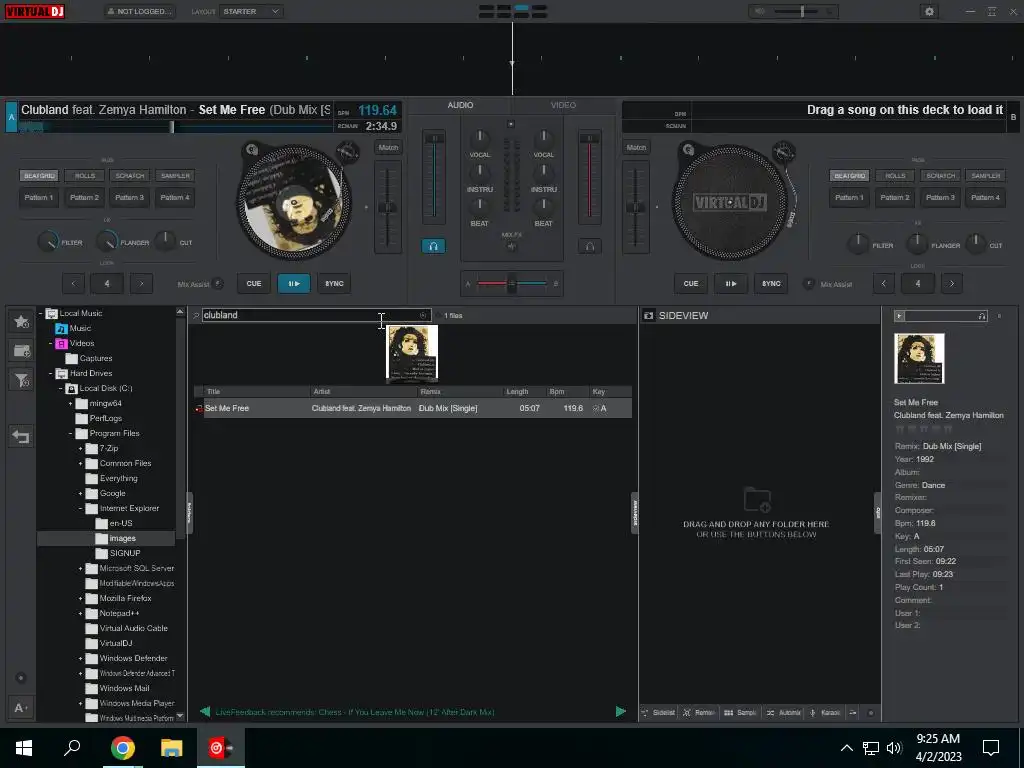Image resolution: width=1024 pixels, height=768 pixels.
Task: Open Sampler tab in sideview bar
Action: point(740,712)
